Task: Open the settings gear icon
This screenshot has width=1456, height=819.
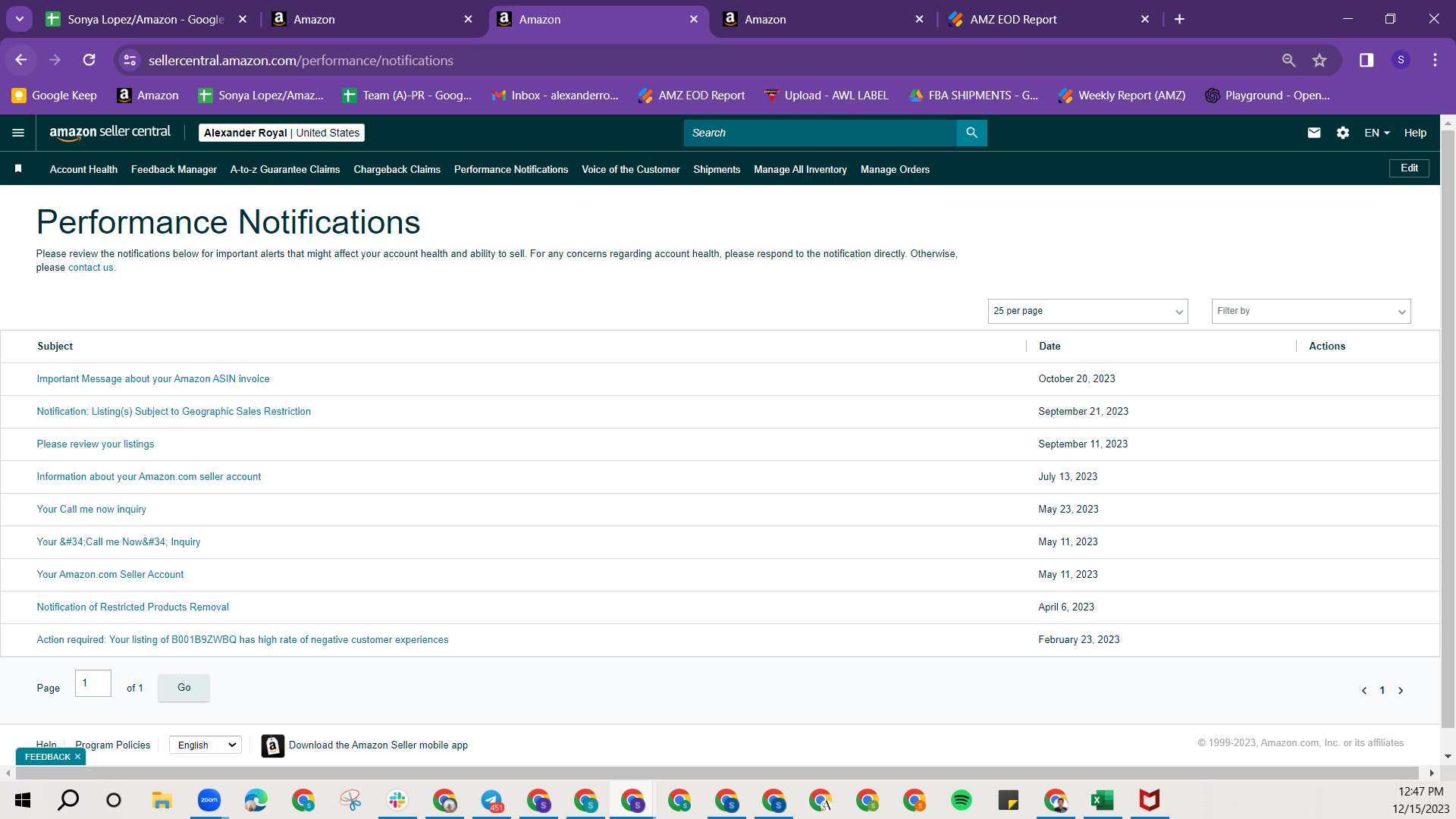Action: (x=1343, y=133)
